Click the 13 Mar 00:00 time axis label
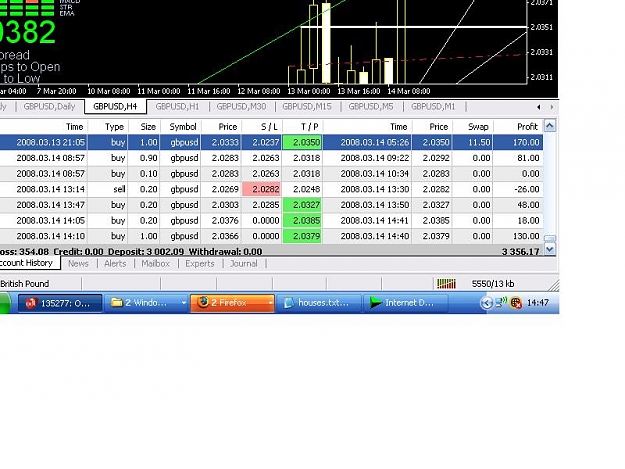The height and width of the screenshot is (469, 625). click(309, 91)
